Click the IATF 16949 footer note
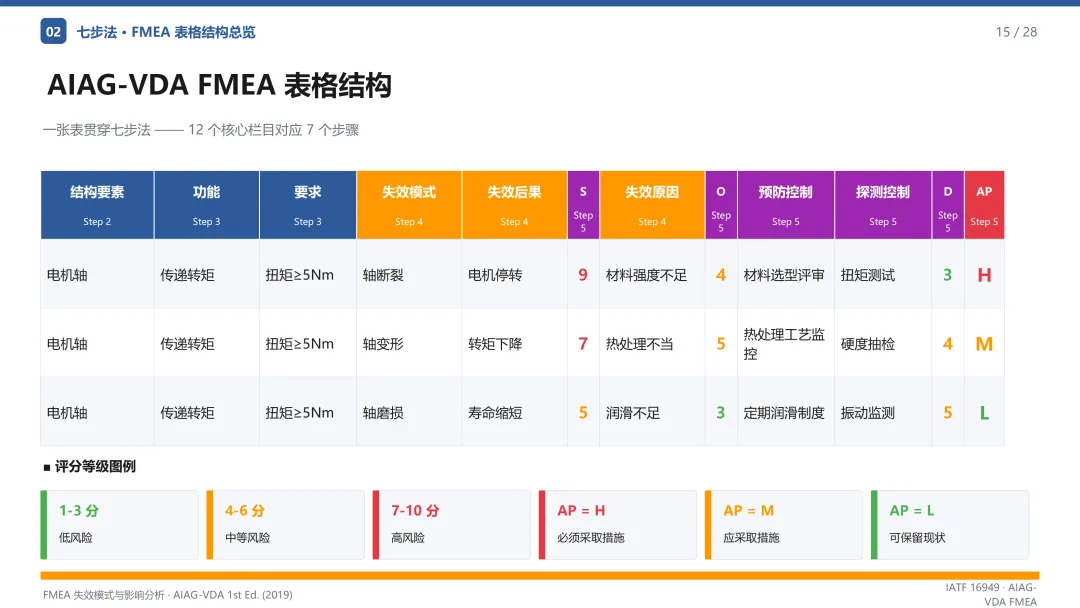 pyautogui.click(x=990, y=594)
